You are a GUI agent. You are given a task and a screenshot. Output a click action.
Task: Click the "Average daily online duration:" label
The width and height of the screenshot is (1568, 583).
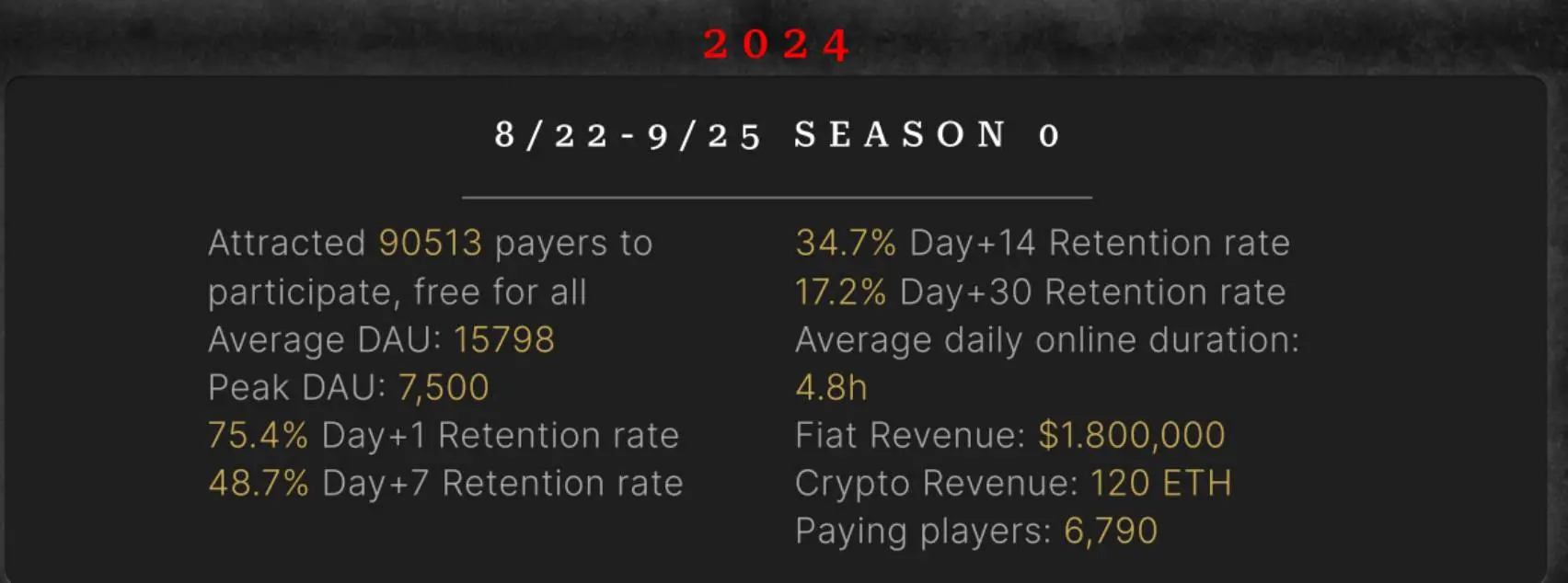(x=1047, y=340)
